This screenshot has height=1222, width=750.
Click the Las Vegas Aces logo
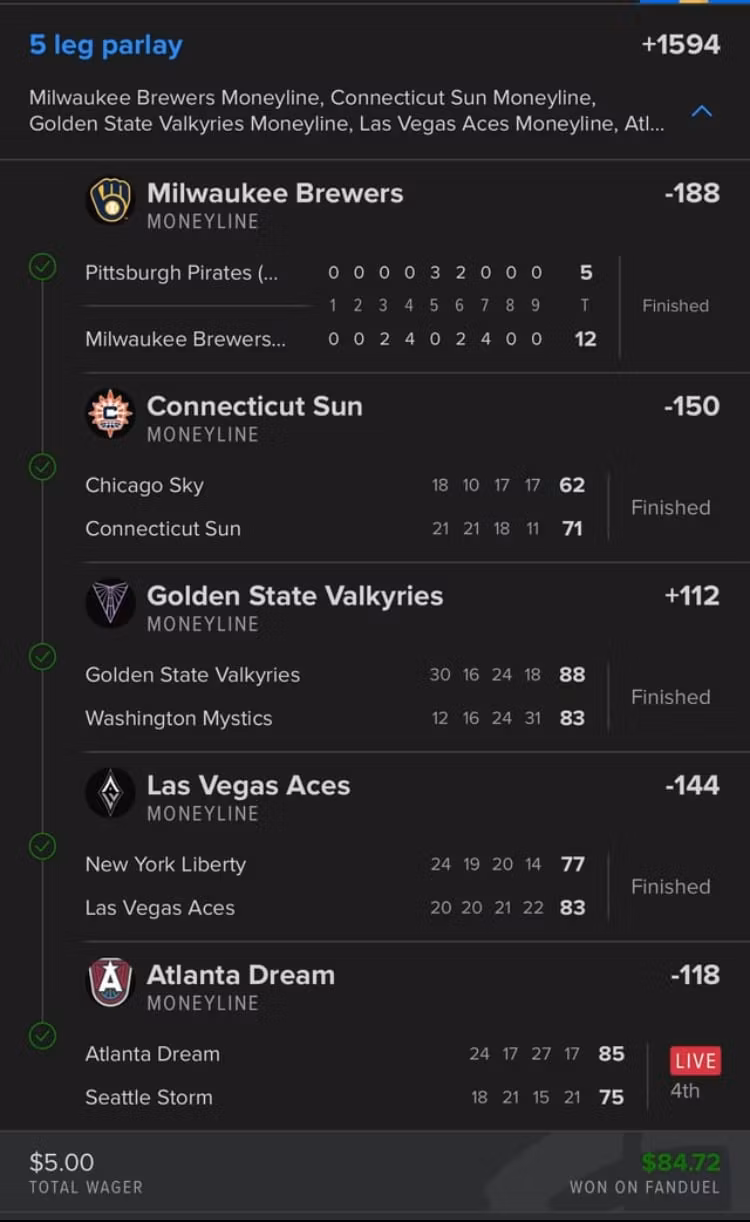(110, 794)
